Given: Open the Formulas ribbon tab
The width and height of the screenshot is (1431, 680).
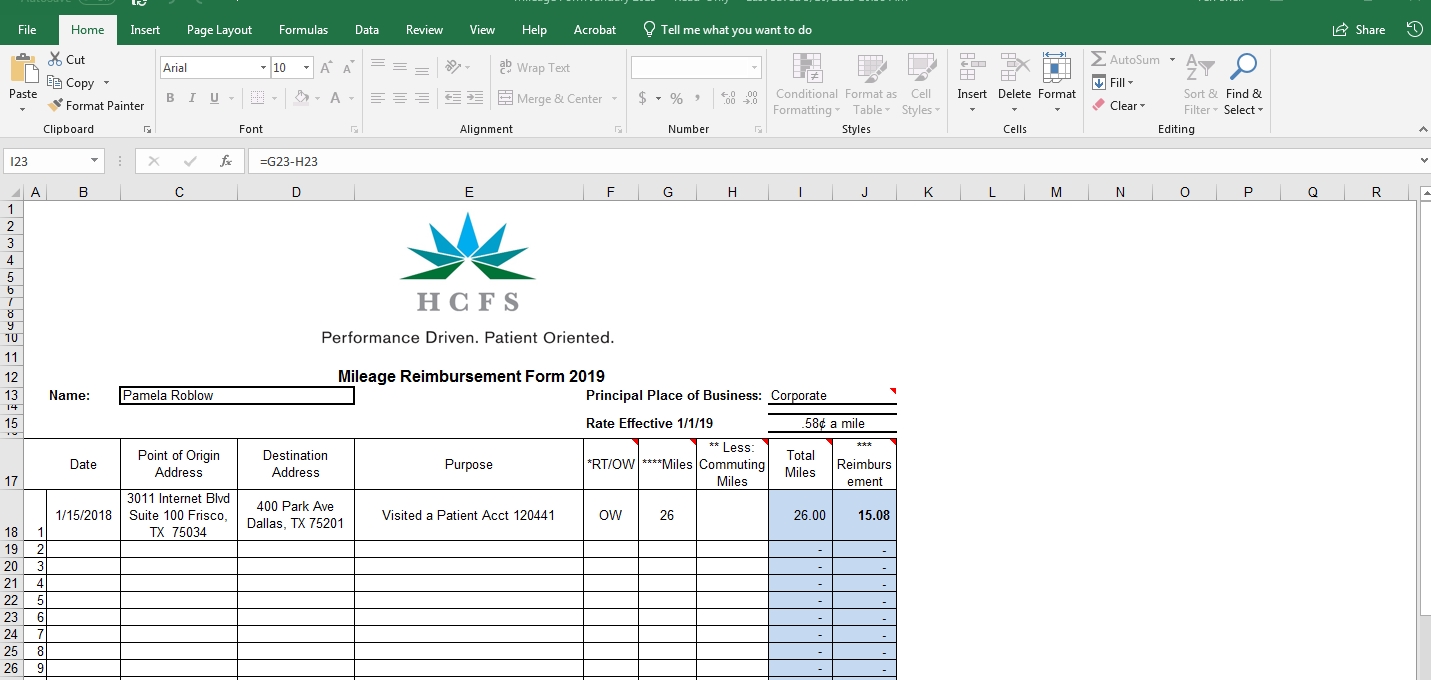Looking at the screenshot, I should [x=303, y=30].
